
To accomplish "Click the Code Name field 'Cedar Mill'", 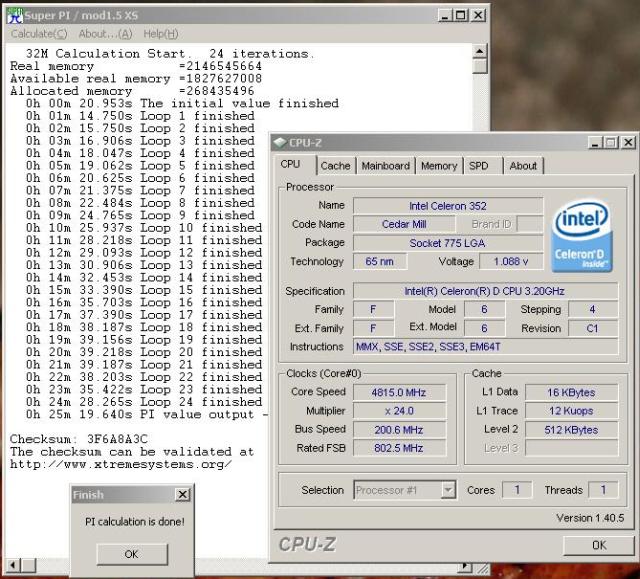I will click(x=404, y=224).
